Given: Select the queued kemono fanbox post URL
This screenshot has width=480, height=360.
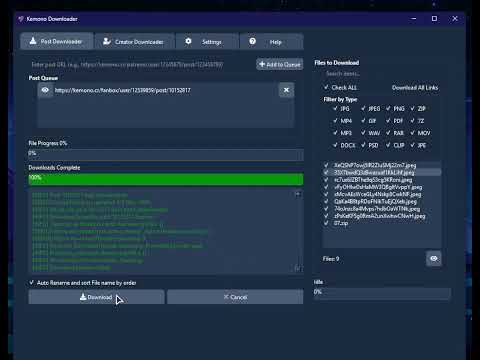Looking at the screenshot, I should coord(123,90).
